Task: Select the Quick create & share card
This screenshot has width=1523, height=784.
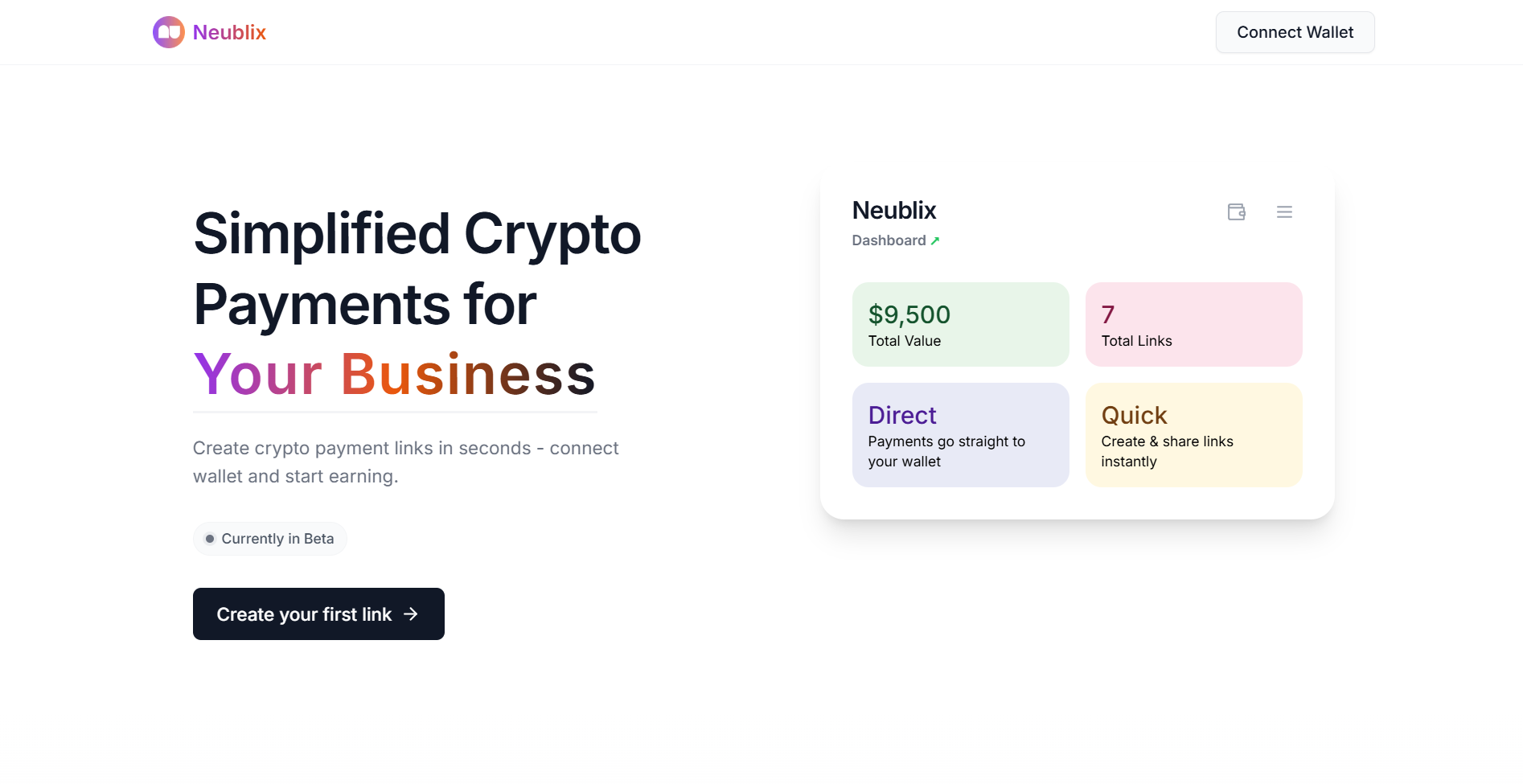Action: [x=1193, y=435]
